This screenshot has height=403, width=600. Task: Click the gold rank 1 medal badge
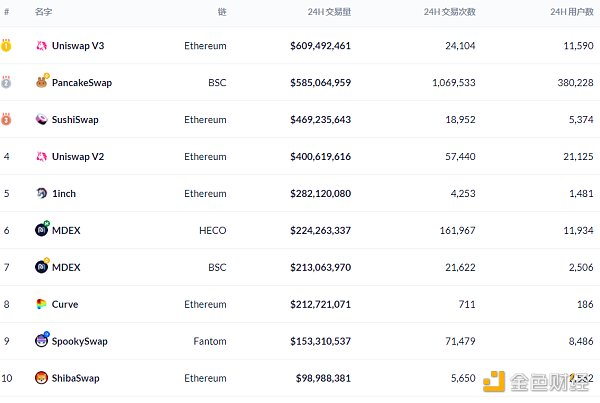click(x=6, y=46)
